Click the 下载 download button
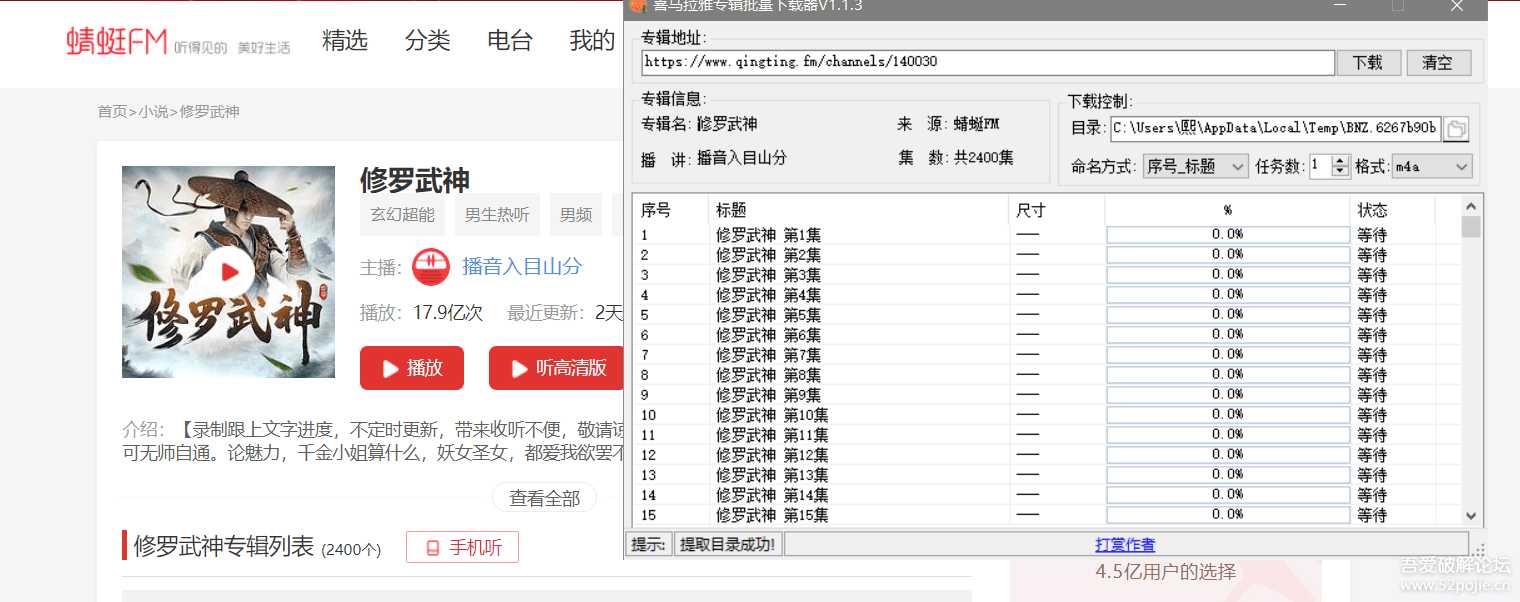Viewport: 1520px width, 602px height. [1369, 62]
